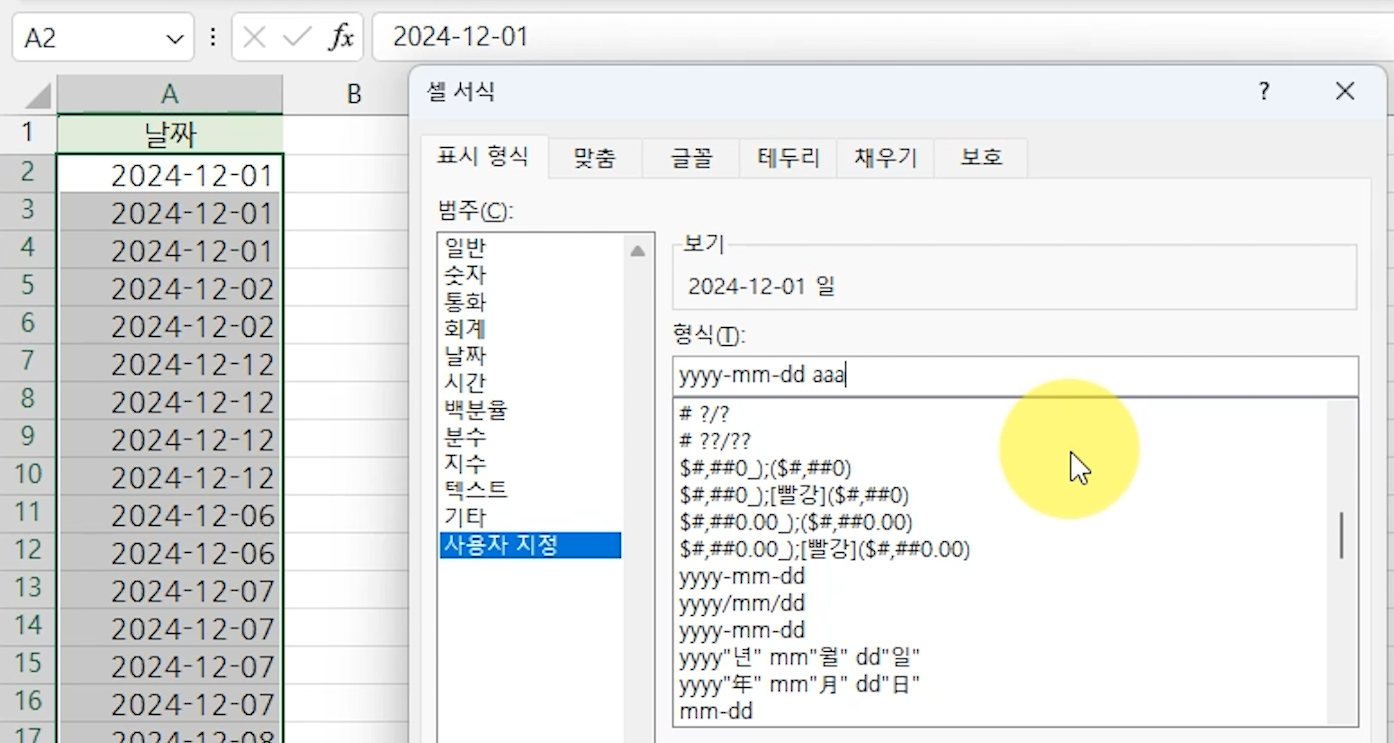Click the format list scrollbar thumb
Screen dimensions: 1394x743
(1341, 535)
